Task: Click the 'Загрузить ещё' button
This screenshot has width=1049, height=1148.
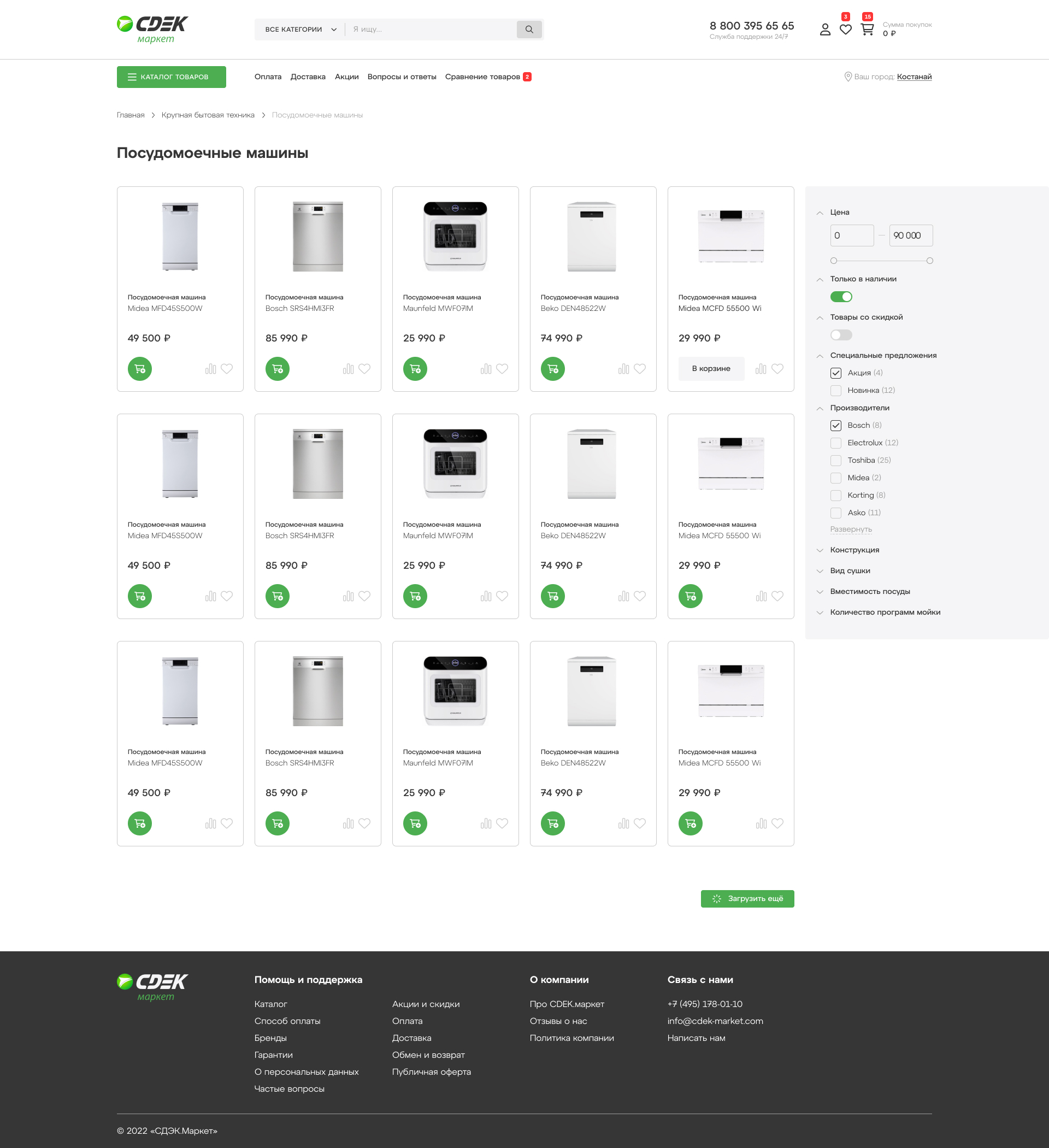Action: tap(747, 899)
